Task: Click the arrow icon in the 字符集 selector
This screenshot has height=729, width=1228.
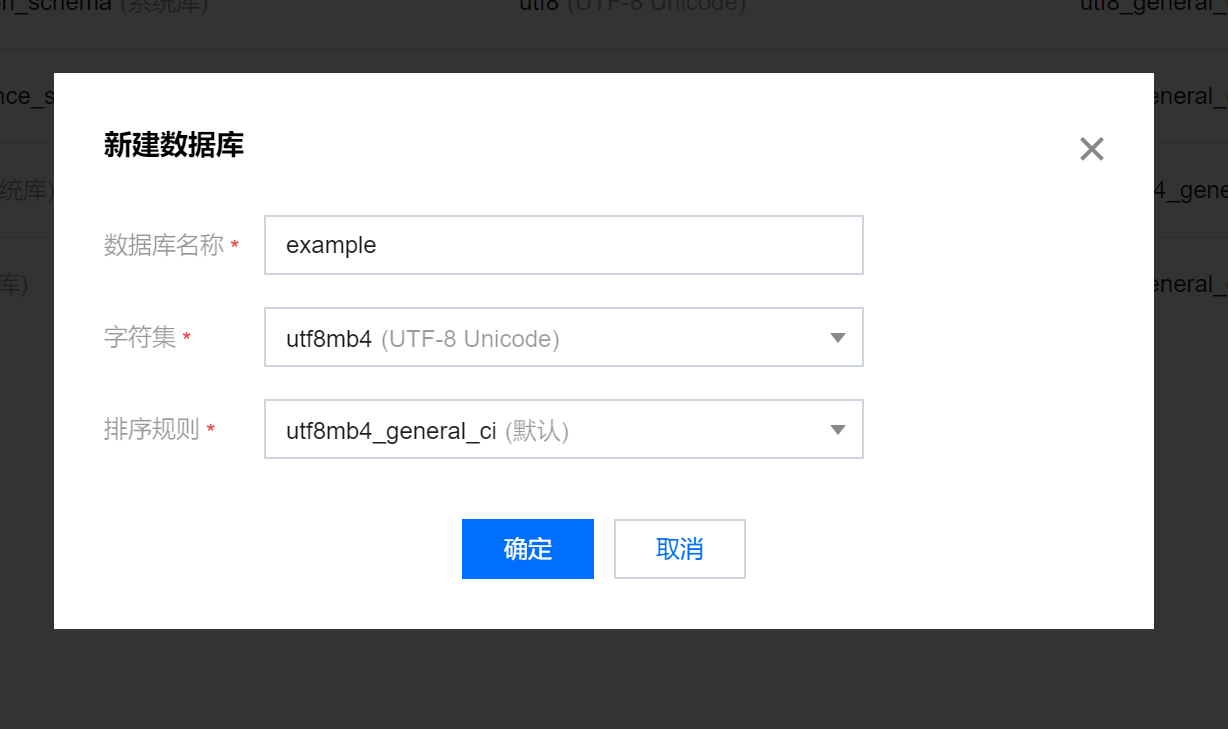Action: pyautogui.click(x=838, y=338)
